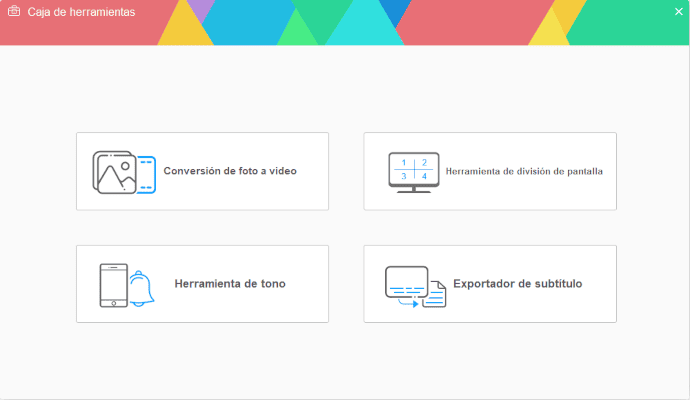Screen dimensions: 690x400
Task: Open "Exportador de subtítulo"
Action: point(490,284)
